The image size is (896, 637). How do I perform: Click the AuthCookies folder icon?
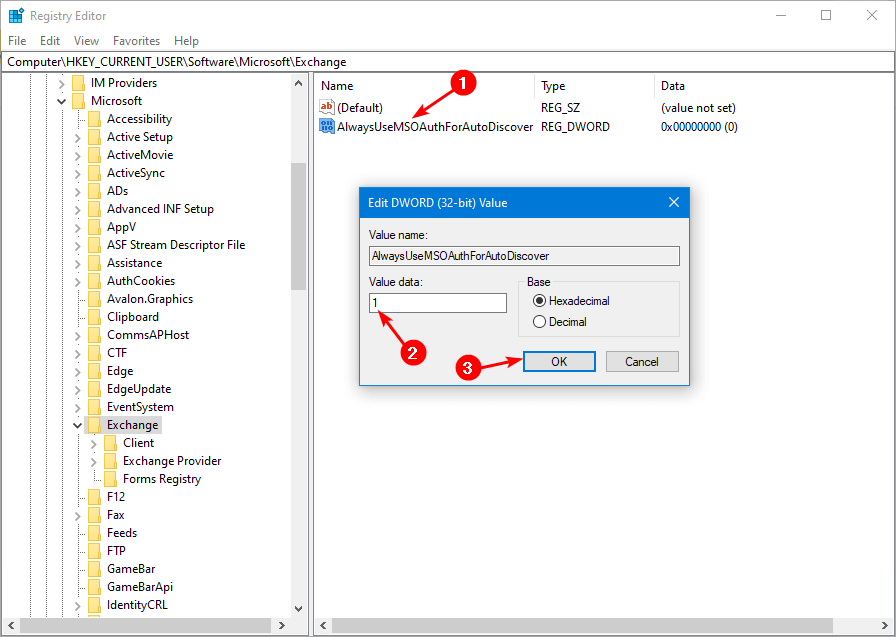coord(95,281)
